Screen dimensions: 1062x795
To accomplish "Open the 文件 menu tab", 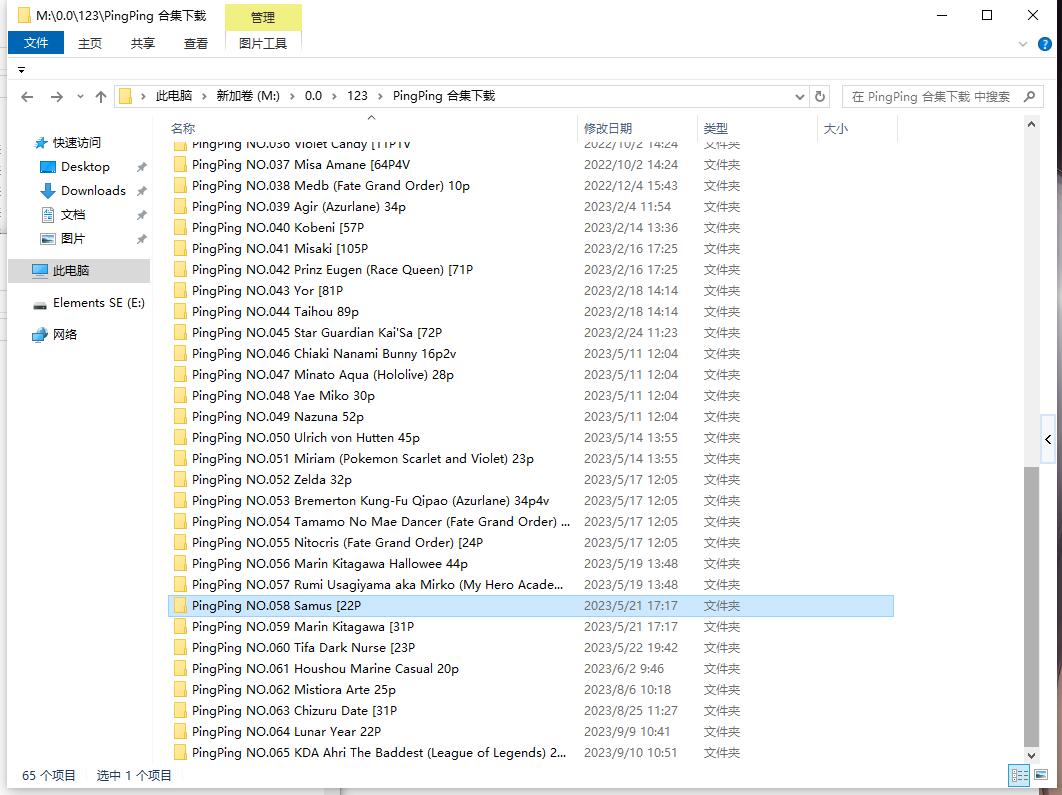I will [36, 43].
